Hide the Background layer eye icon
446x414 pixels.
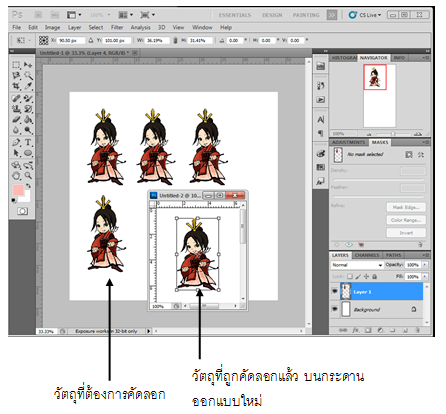click(x=335, y=309)
